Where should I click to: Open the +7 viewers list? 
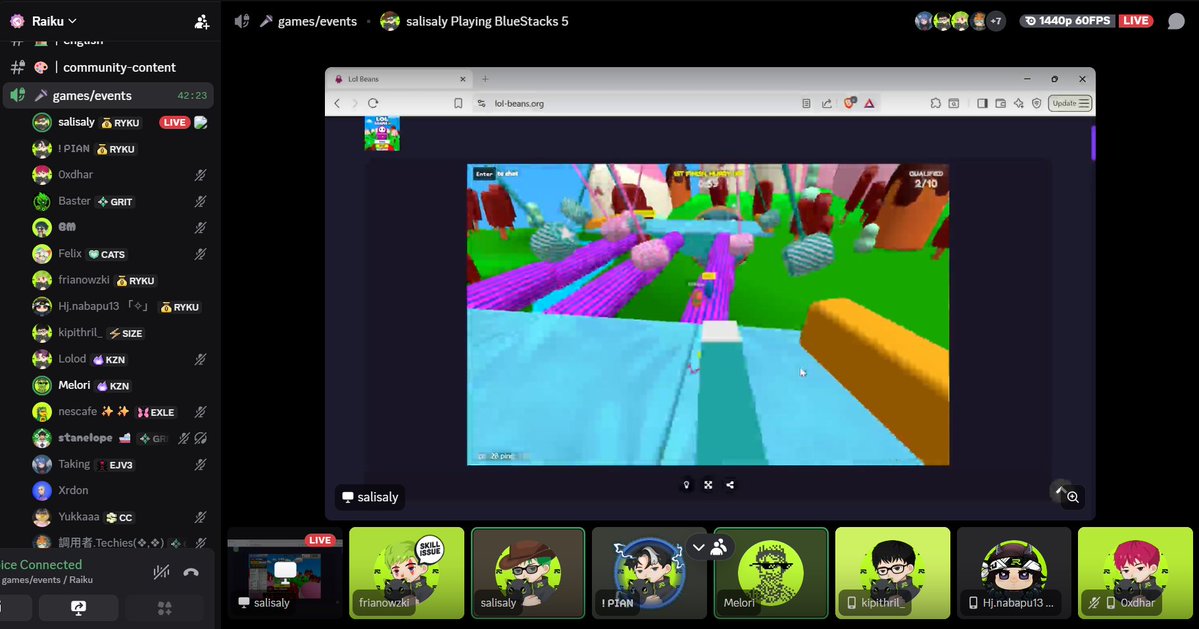996,21
